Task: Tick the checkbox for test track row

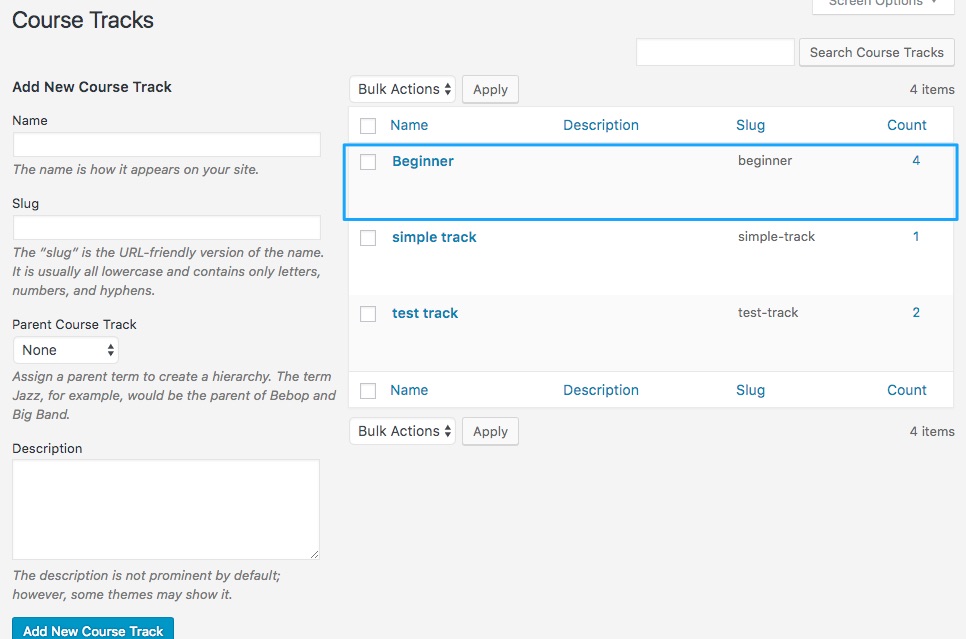Action: 368,314
